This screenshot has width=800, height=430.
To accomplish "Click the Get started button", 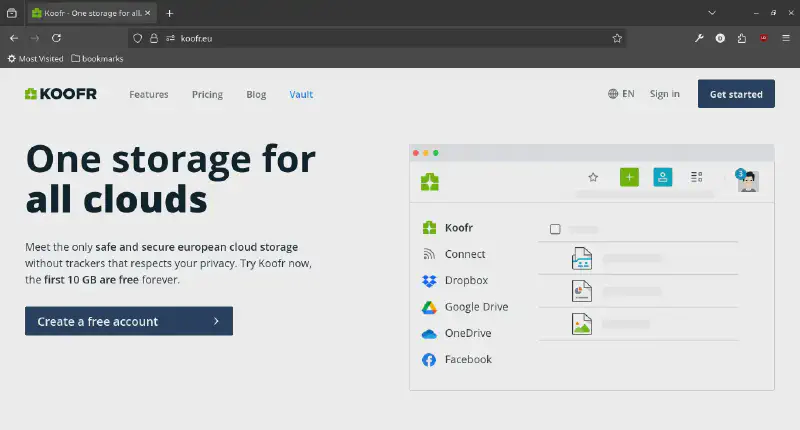I will point(736,94).
